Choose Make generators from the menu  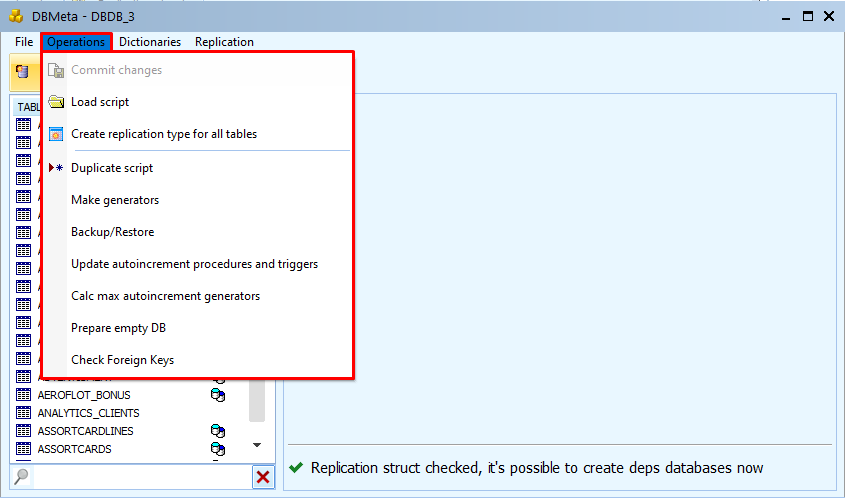[115, 200]
